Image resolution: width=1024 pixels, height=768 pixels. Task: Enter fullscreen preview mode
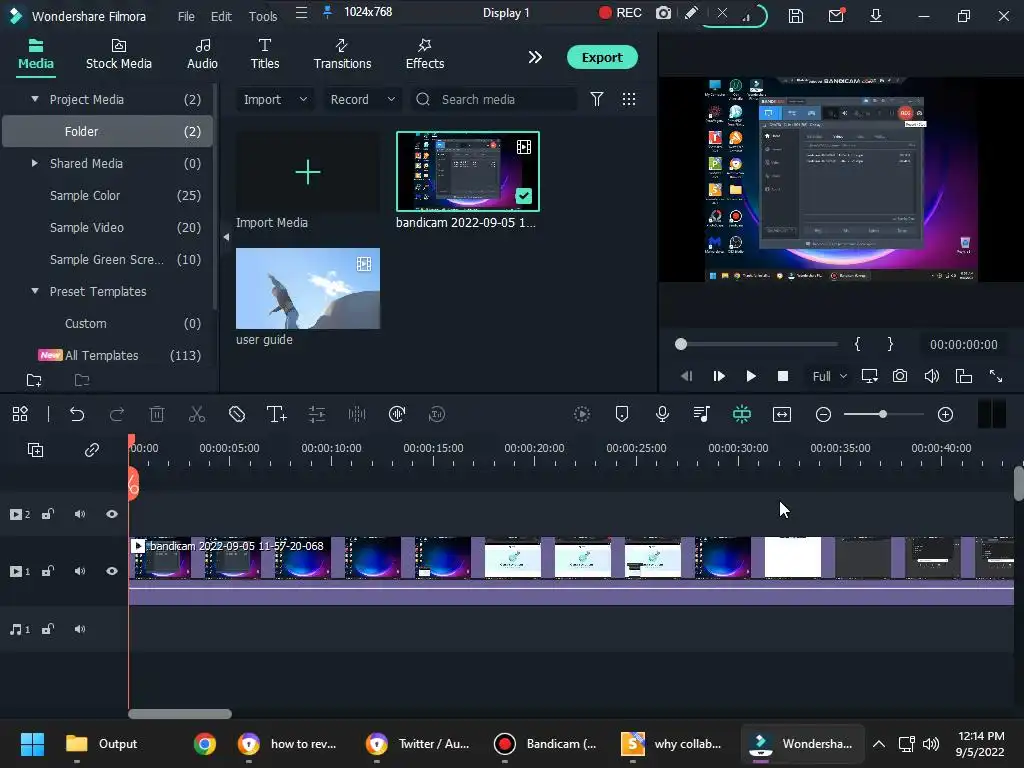point(996,376)
